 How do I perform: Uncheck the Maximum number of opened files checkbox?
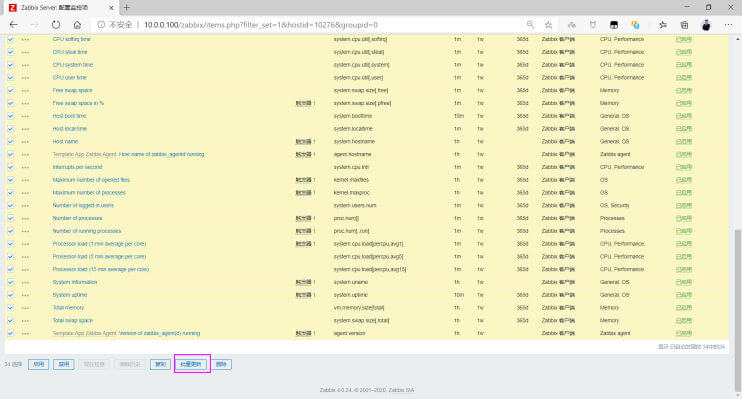pyautogui.click(x=10, y=180)
